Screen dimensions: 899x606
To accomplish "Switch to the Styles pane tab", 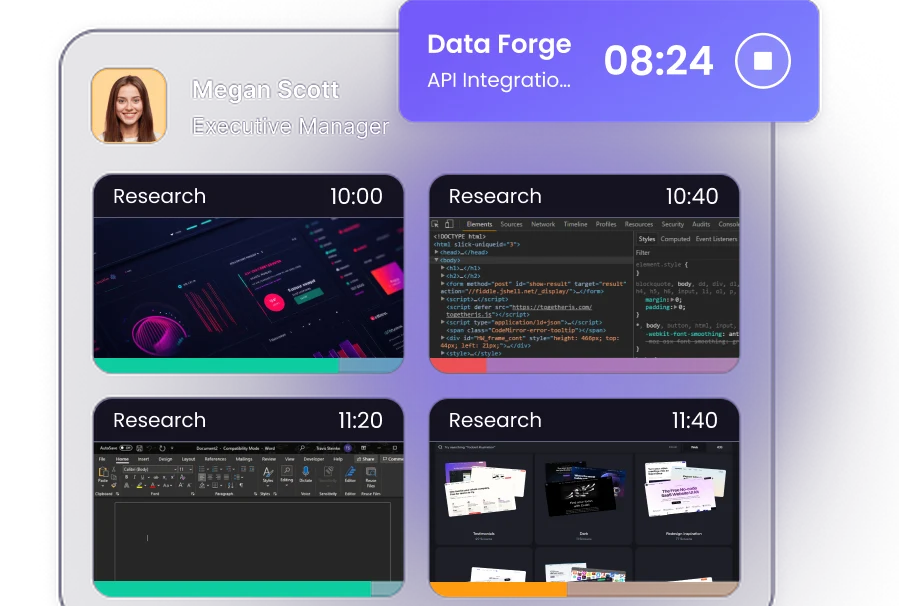I will pyautogui.click(x=646, y=239).
